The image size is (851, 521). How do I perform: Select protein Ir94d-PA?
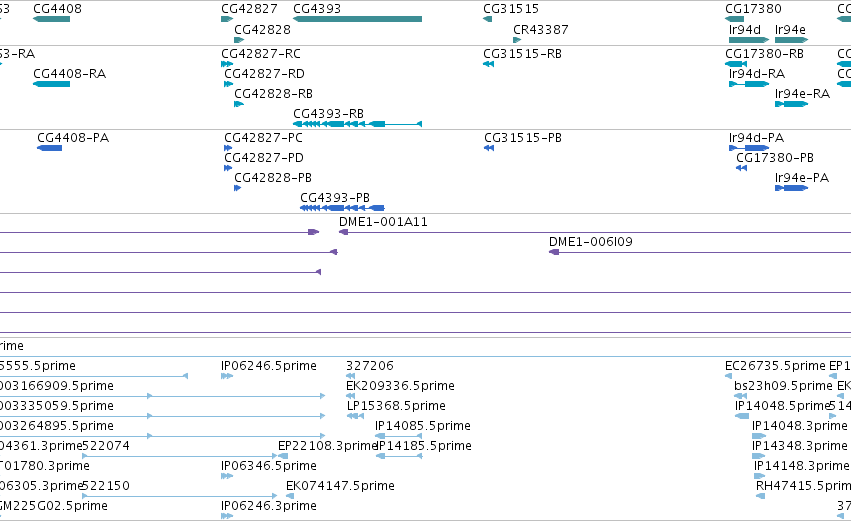point(757,138)
